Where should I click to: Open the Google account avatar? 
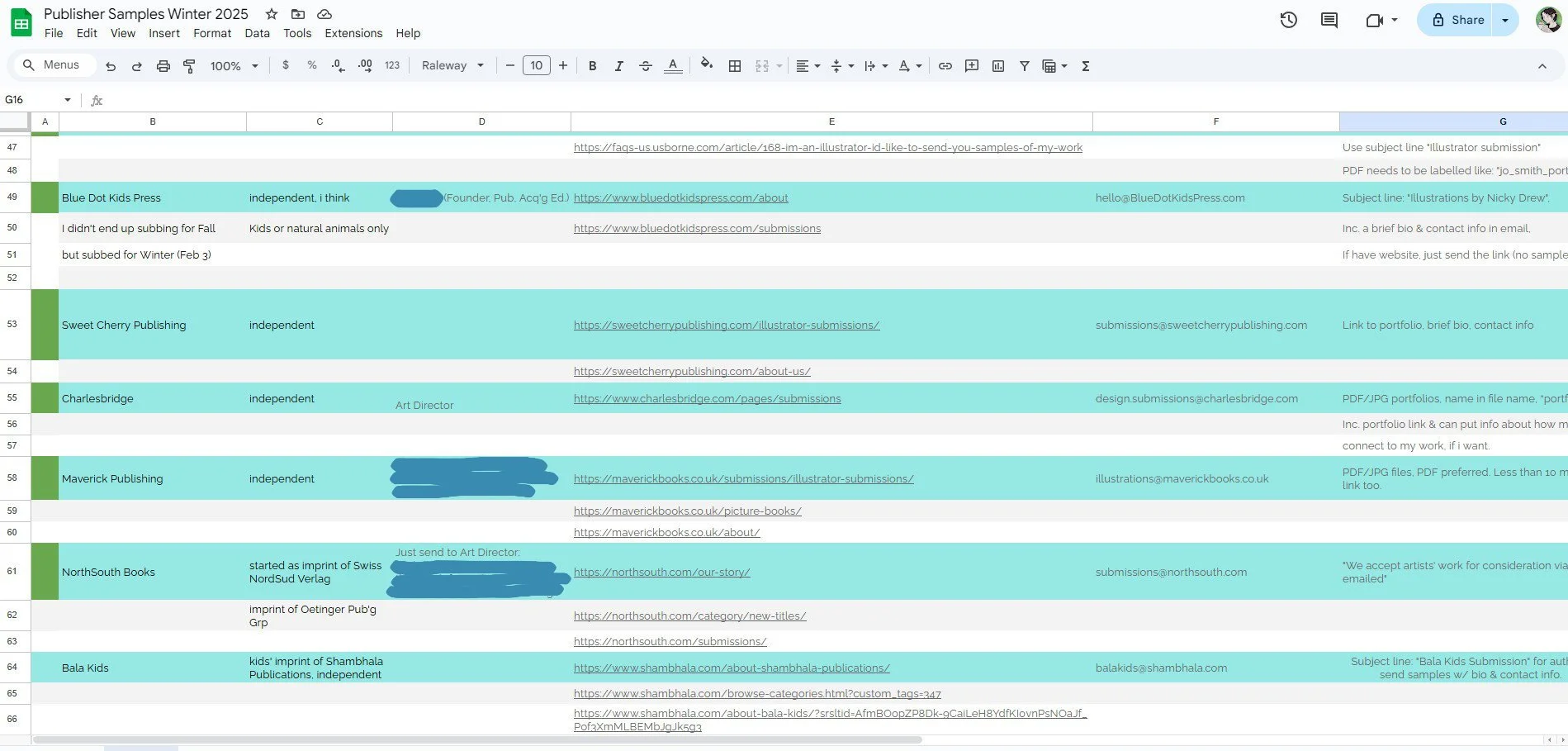pos(1548,20)
